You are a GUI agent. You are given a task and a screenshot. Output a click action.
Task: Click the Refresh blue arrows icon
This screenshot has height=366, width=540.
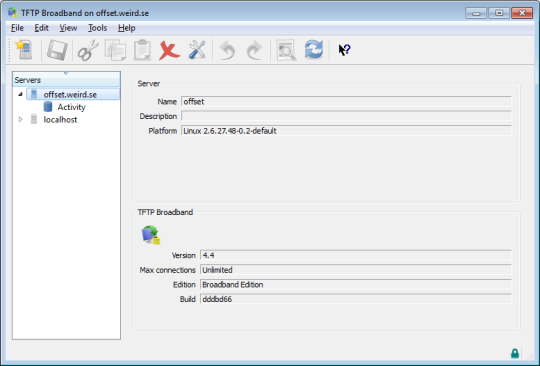(314, 49)
